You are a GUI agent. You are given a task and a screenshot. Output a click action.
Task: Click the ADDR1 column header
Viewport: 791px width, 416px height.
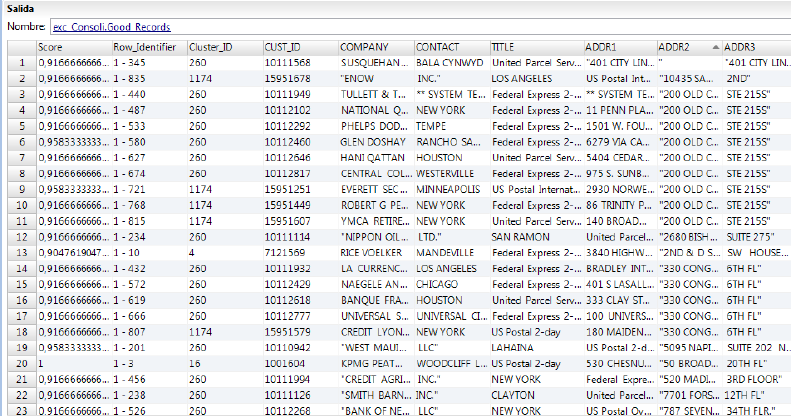point(620,47)
